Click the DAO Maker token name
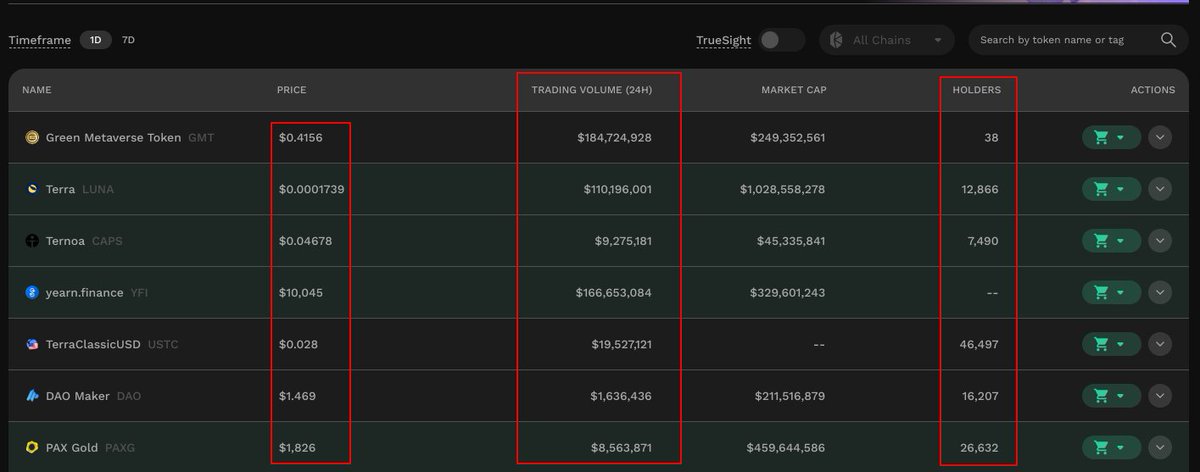The image size is (1200, 472). (78, 396)
